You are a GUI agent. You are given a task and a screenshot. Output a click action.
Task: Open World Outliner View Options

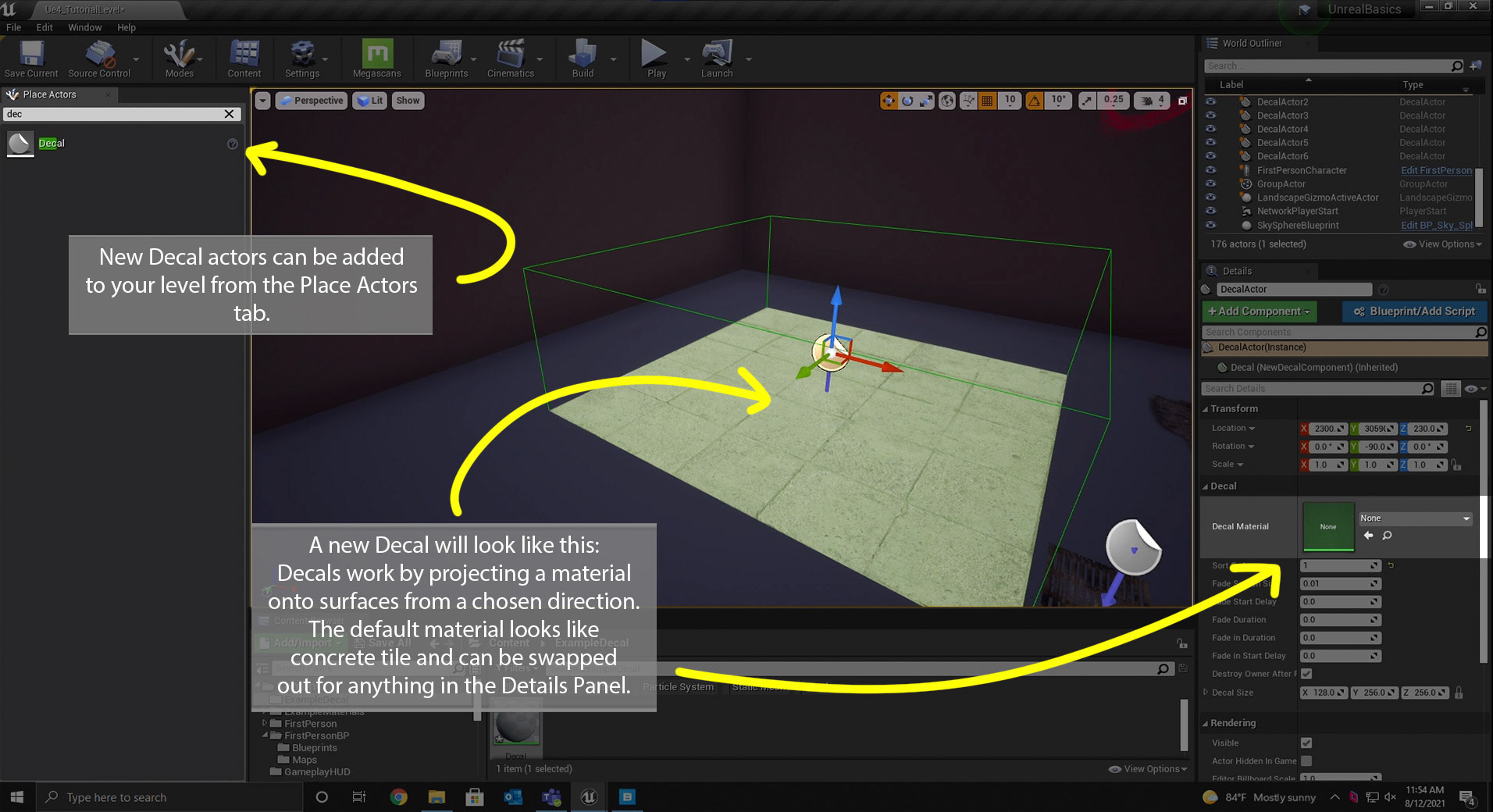pyautogui.click(x=1442, y=244)
